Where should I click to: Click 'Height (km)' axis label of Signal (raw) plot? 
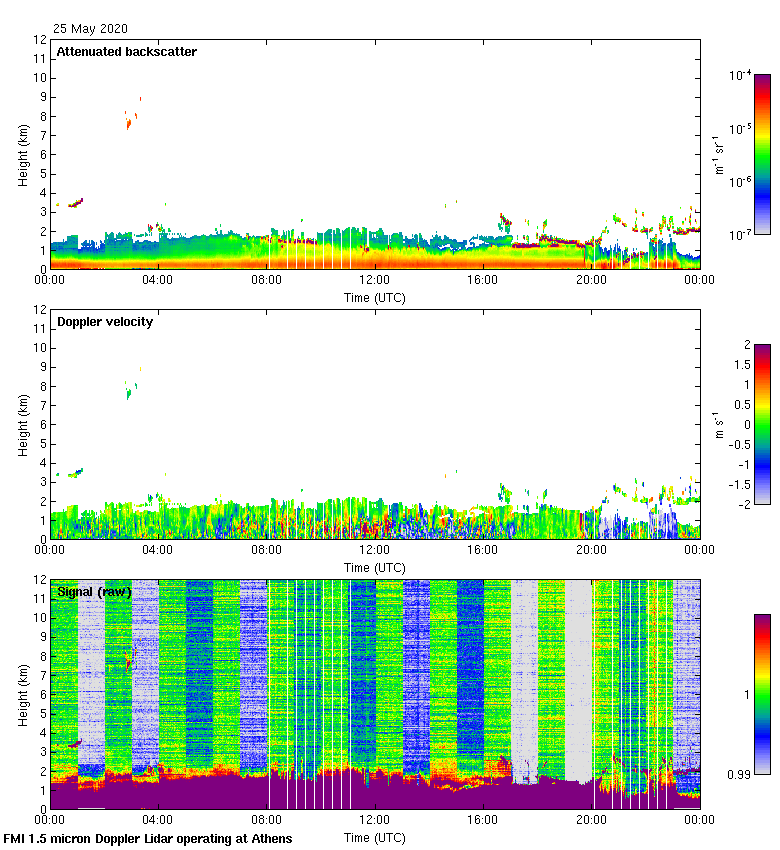click(24, 694)
